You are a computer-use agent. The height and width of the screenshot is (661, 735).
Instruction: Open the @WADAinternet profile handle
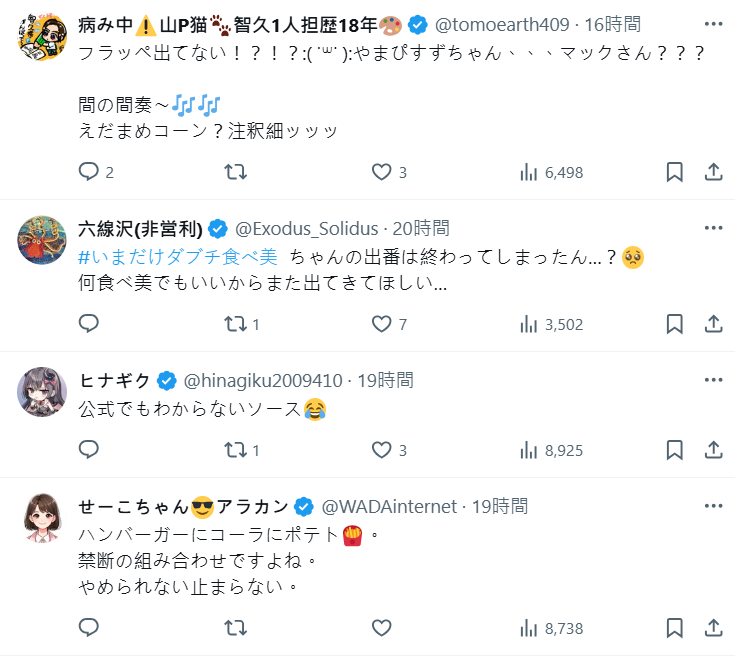(388, 506)
